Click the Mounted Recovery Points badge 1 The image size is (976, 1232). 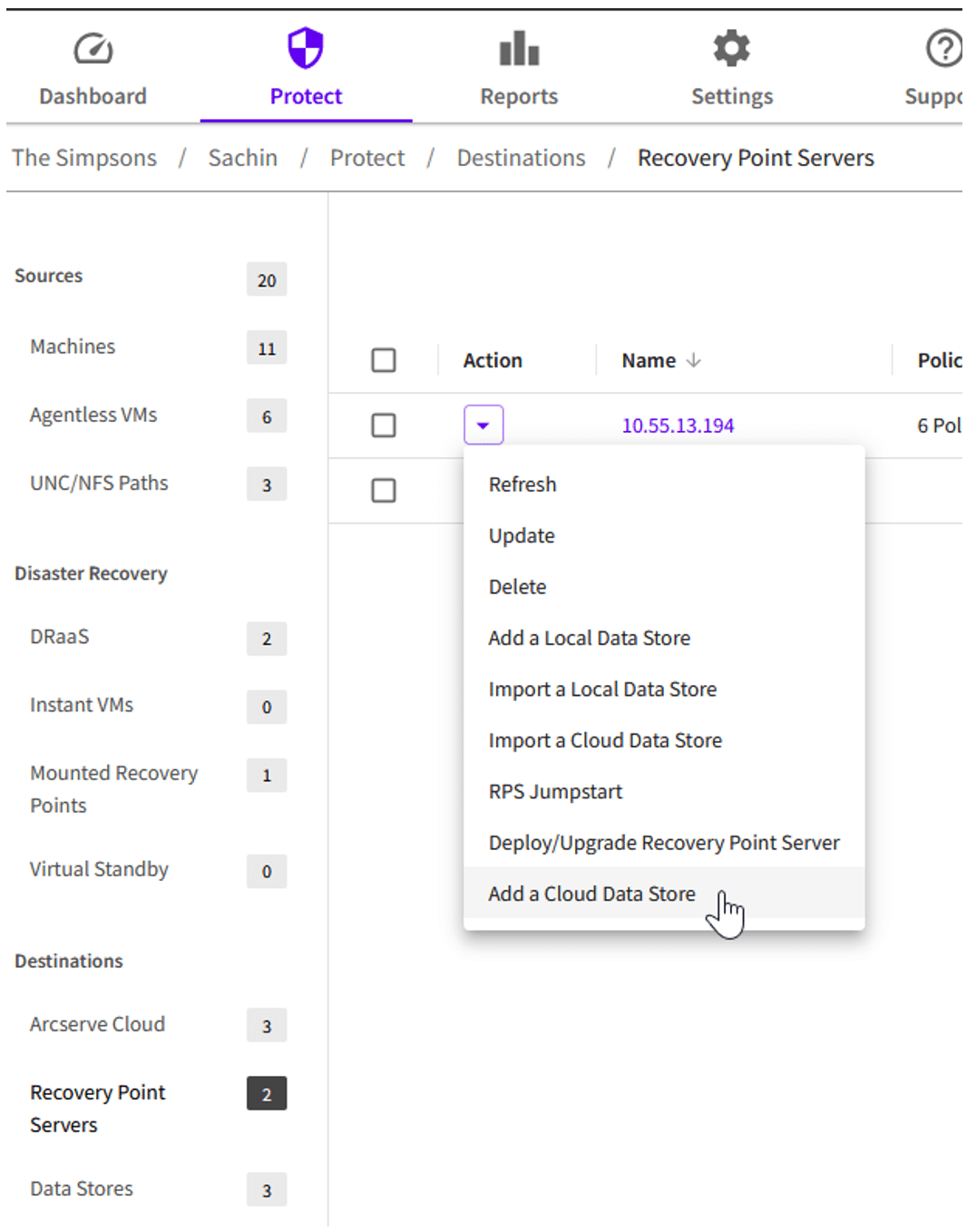click(267, 776)
